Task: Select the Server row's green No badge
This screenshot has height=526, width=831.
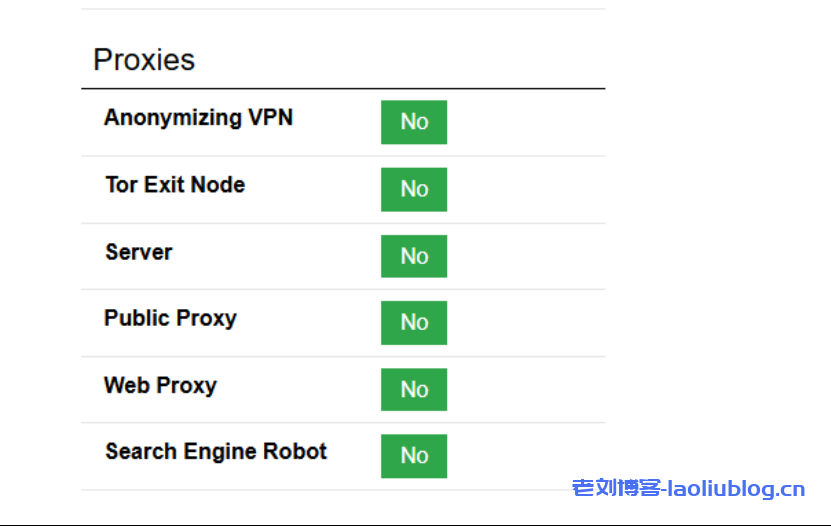Action: tap(414, 256)
